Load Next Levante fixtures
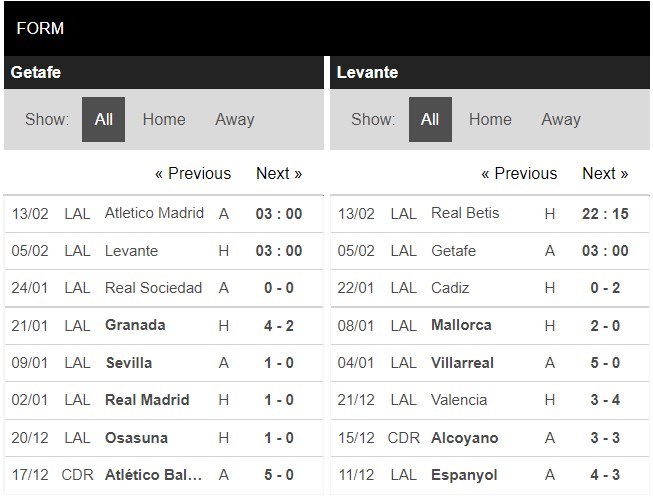653x498 pixels. click(x=605, y=174)
